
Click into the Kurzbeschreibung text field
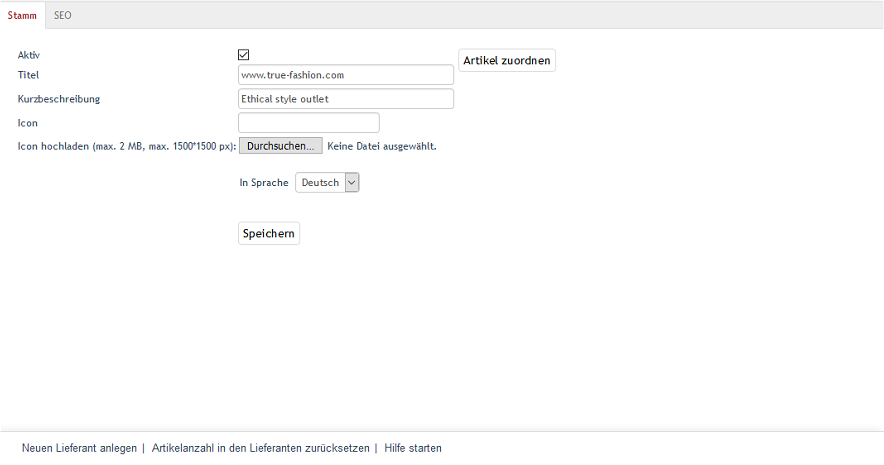pos(345,99)
